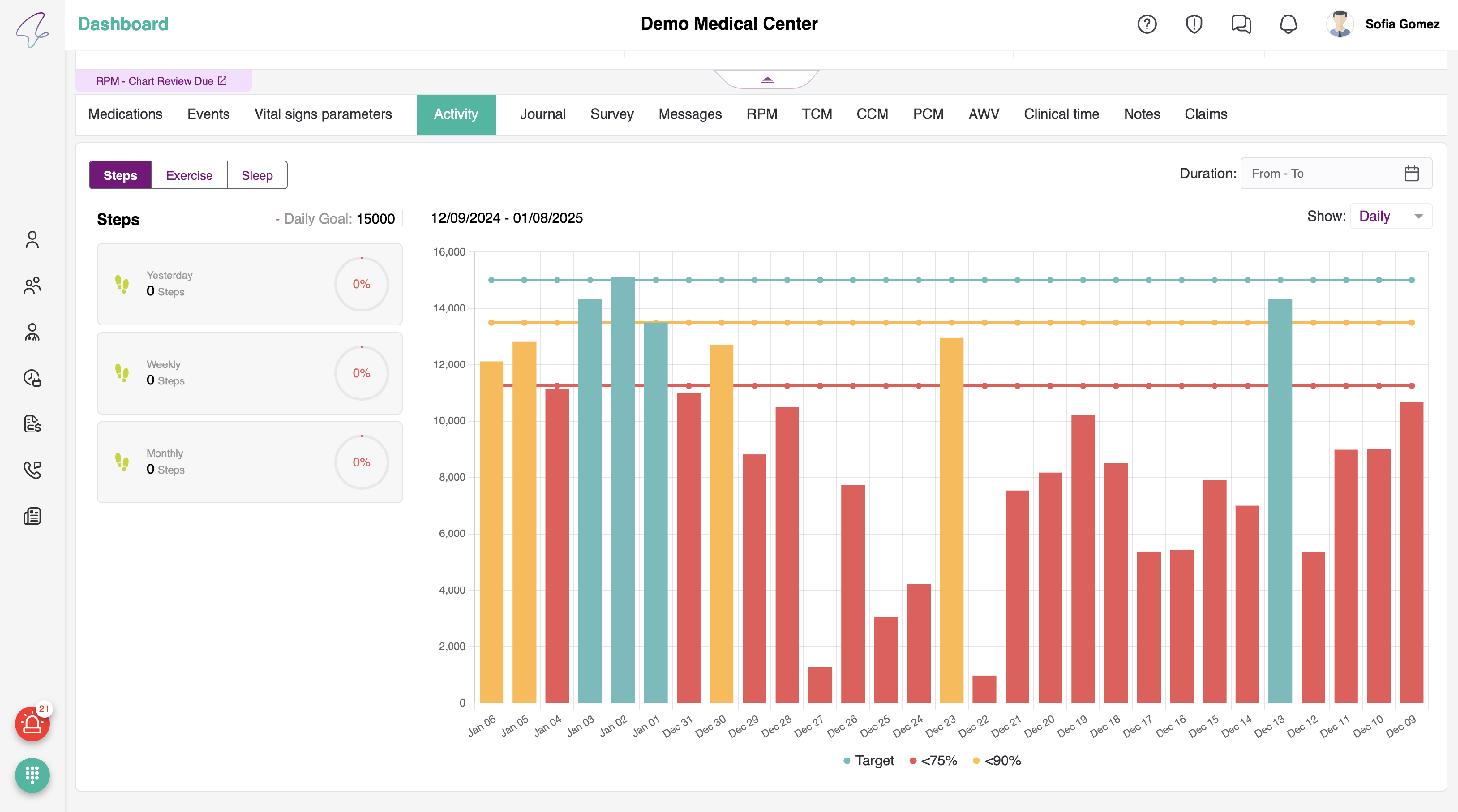Open the shield alert icon in header
1458x812 pixels.
point(1194,24)
